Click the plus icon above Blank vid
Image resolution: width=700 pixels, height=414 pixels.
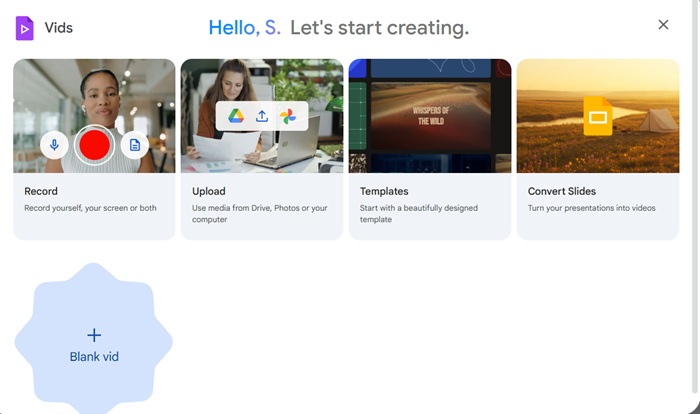pyautogui.click(x=94, y=335)
